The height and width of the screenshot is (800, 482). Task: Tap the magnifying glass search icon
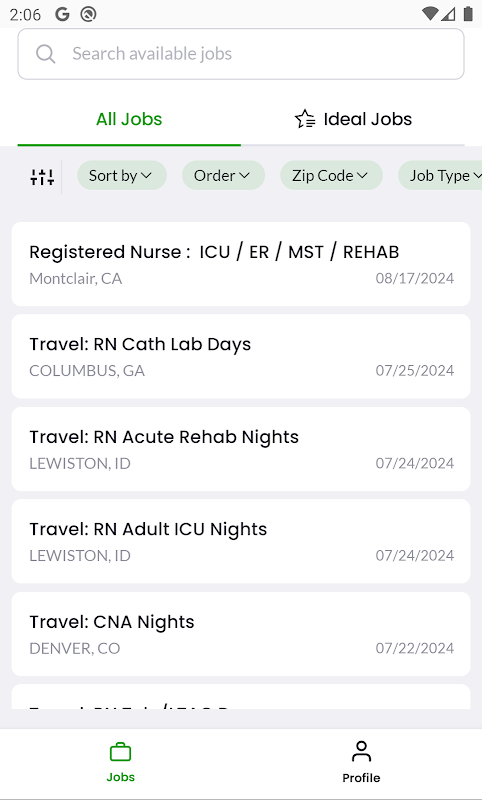coord(45,54)
